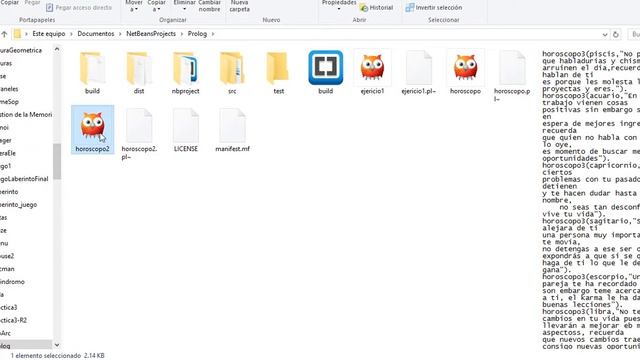The width and height of the screenshot is (640, 360).
Task: Select the ejercicio1.pl~ backup file
Action: pyautogui.click(x=419, y=73)
